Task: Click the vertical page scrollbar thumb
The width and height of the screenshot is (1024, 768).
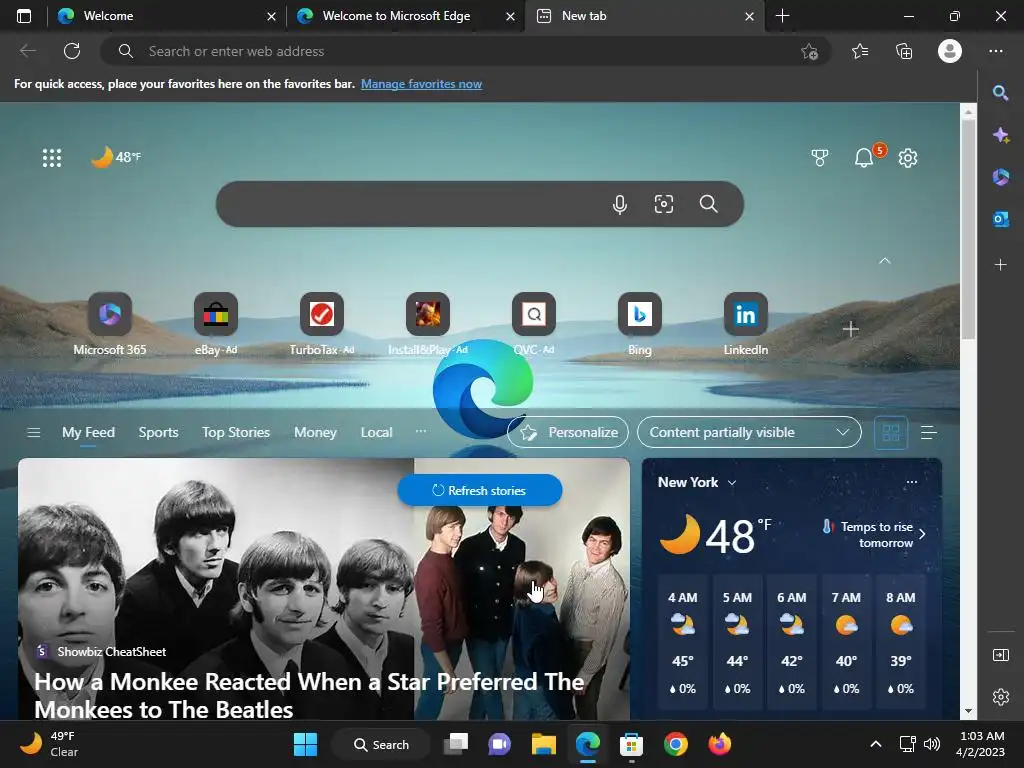Action: click(x=968, y=230)
